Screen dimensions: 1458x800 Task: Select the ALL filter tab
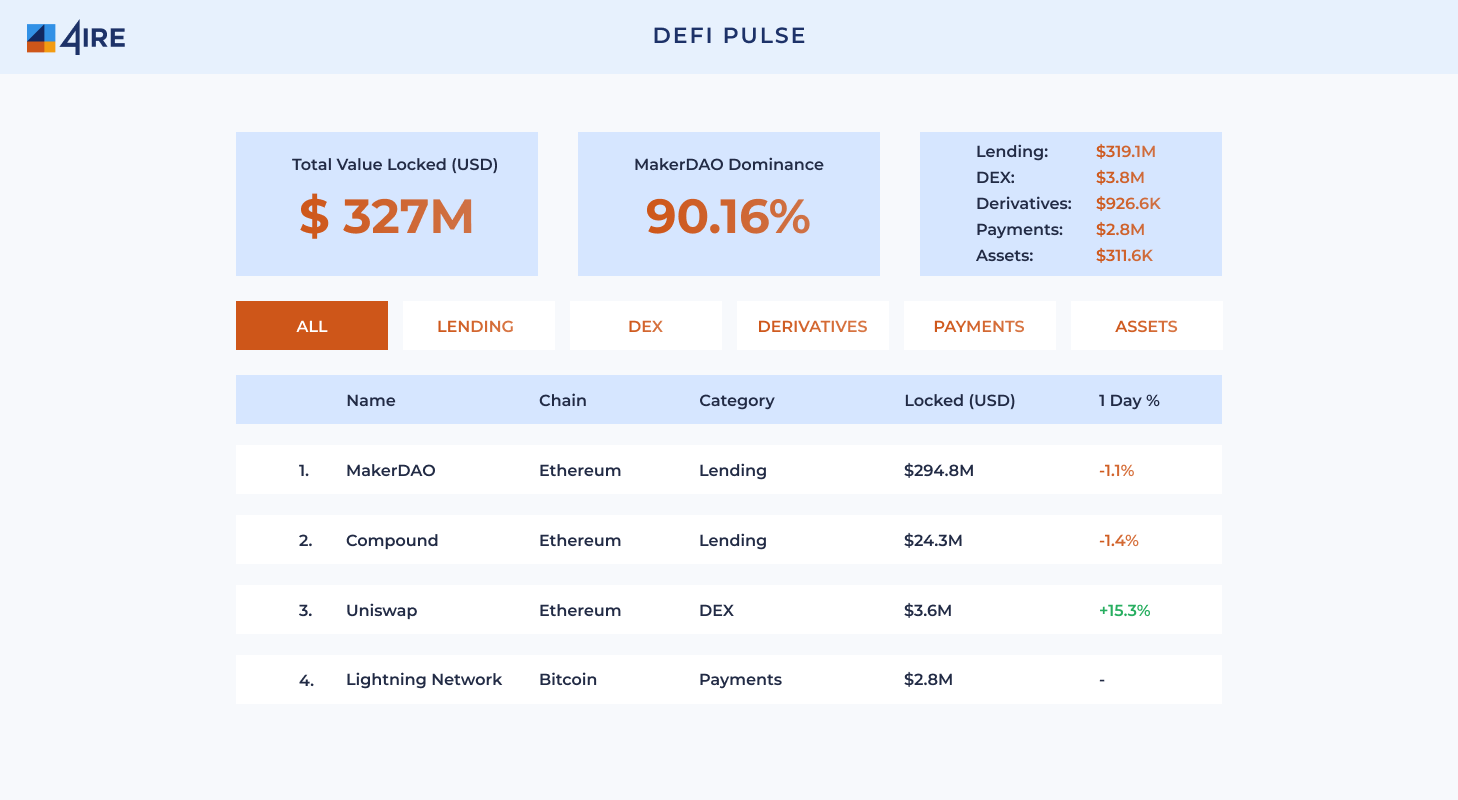click(312, 326)
